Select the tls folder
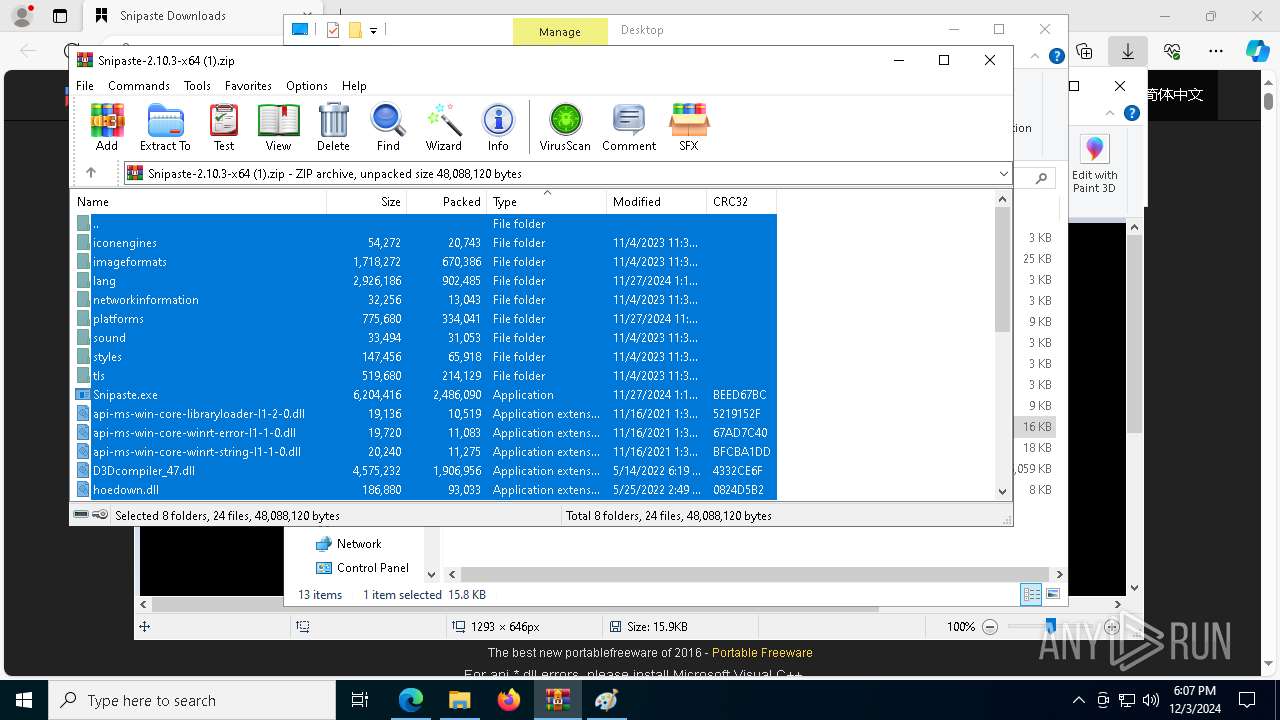Image resolution: width=1280 pixels, height=720 pixels. pyautogui.click(x=425, y=376)
